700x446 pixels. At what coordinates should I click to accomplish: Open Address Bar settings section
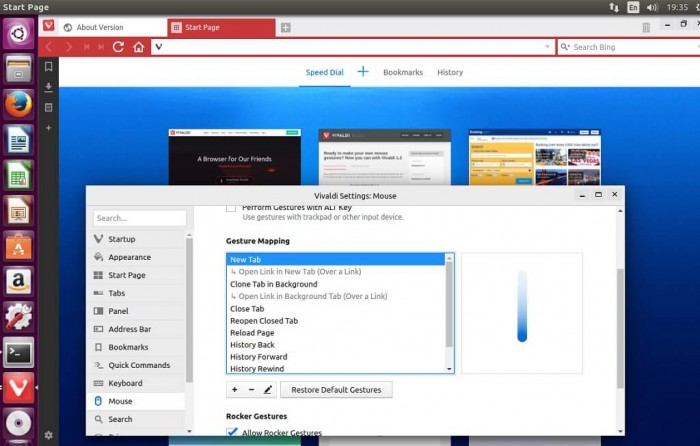click(x=136, y=329)
